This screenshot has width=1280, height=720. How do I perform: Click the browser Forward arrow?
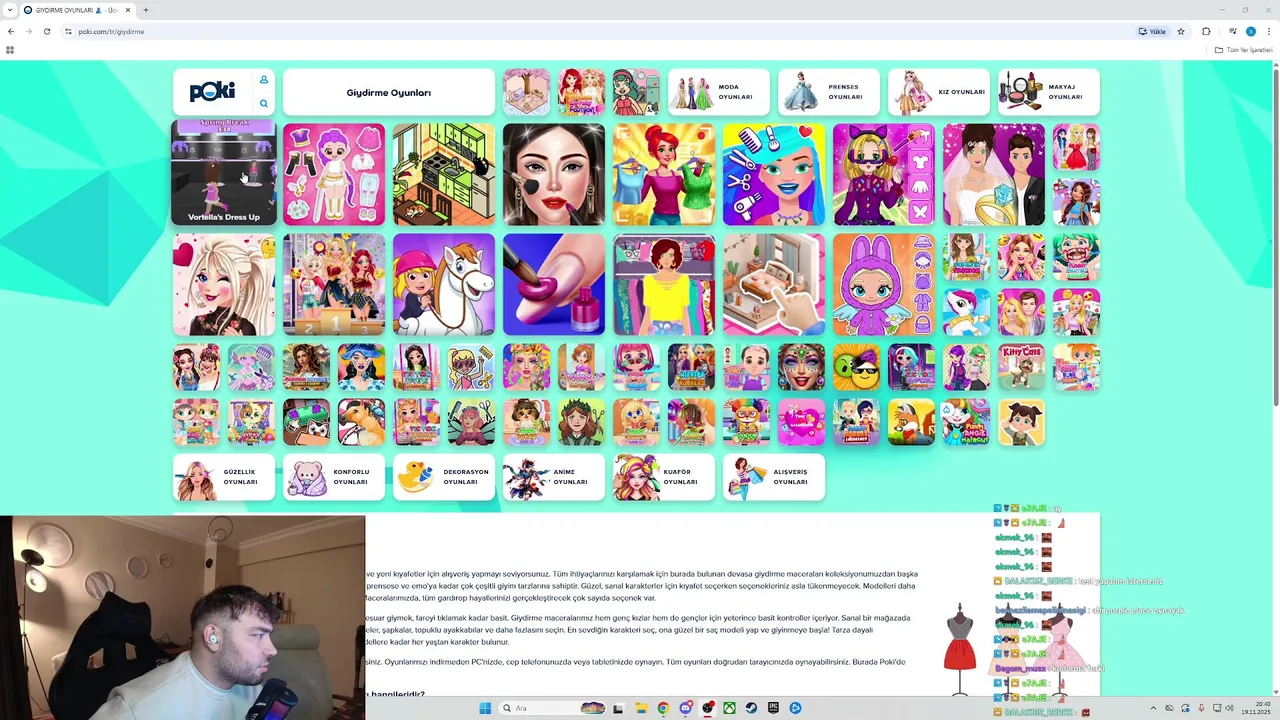point(28,31)
